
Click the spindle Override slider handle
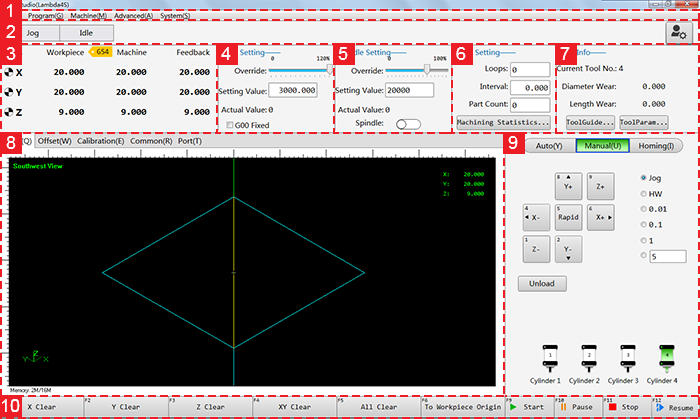427,69
